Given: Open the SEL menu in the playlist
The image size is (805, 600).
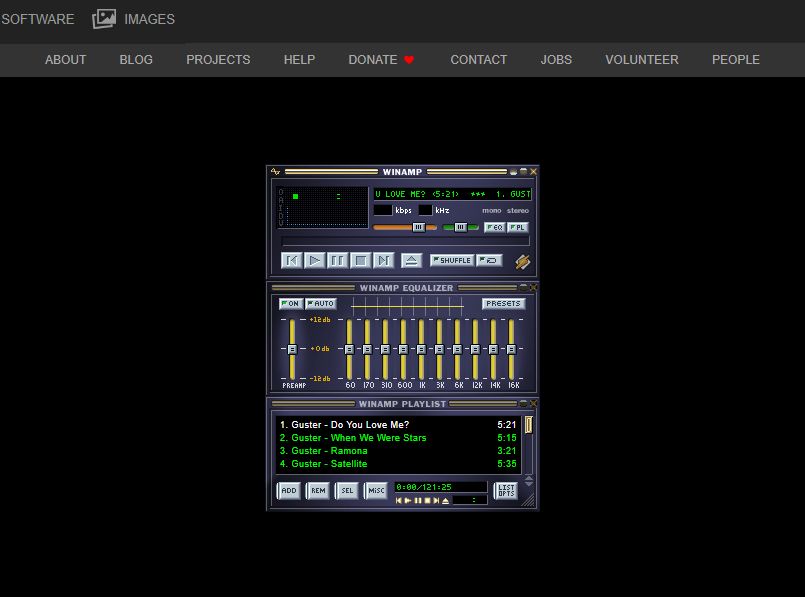Looking at the screenshot, I should (347, 491).
